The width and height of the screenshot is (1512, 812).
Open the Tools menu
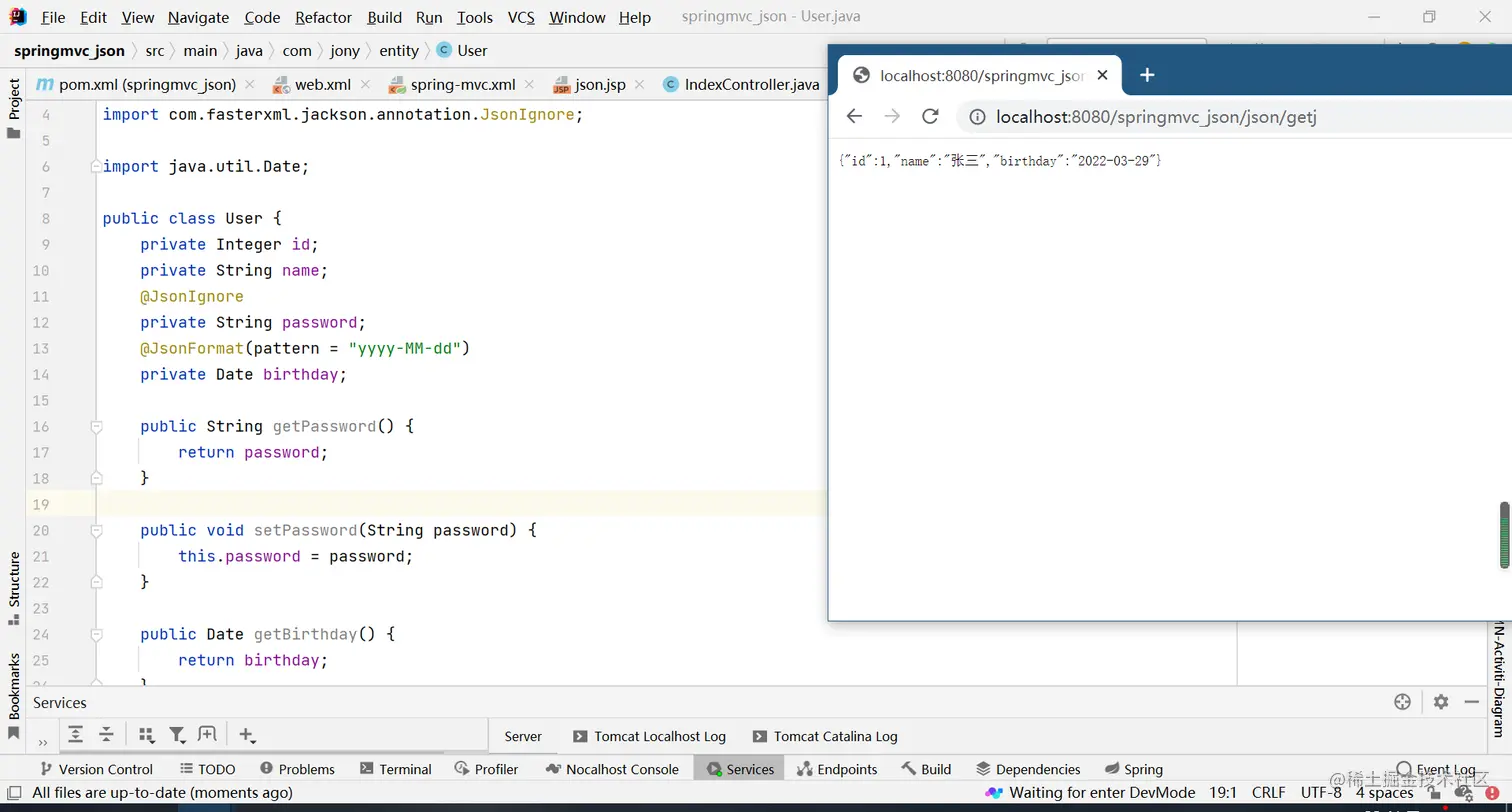(475, 17)
